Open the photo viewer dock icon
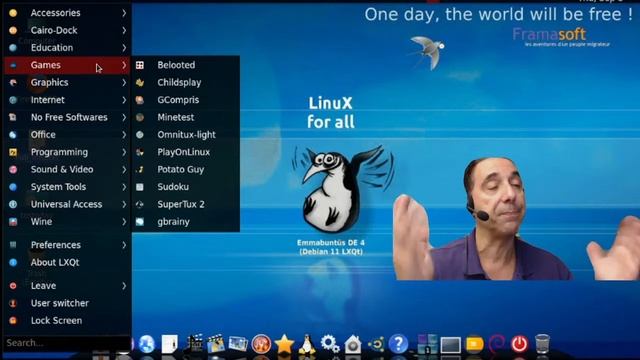Viewport: 640px width, 360px height. (238, 344)
